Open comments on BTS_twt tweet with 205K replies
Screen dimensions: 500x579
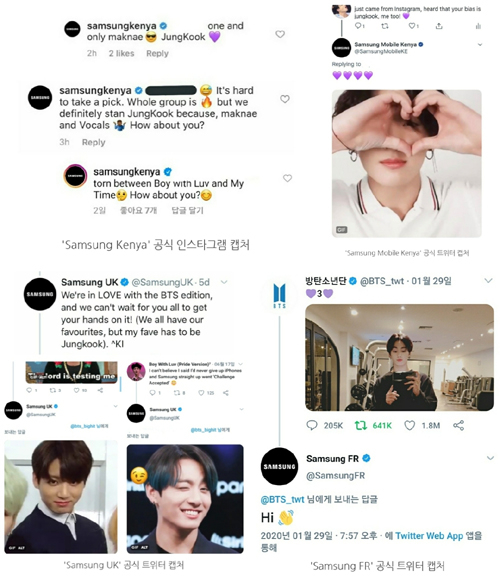click(312, 425)
